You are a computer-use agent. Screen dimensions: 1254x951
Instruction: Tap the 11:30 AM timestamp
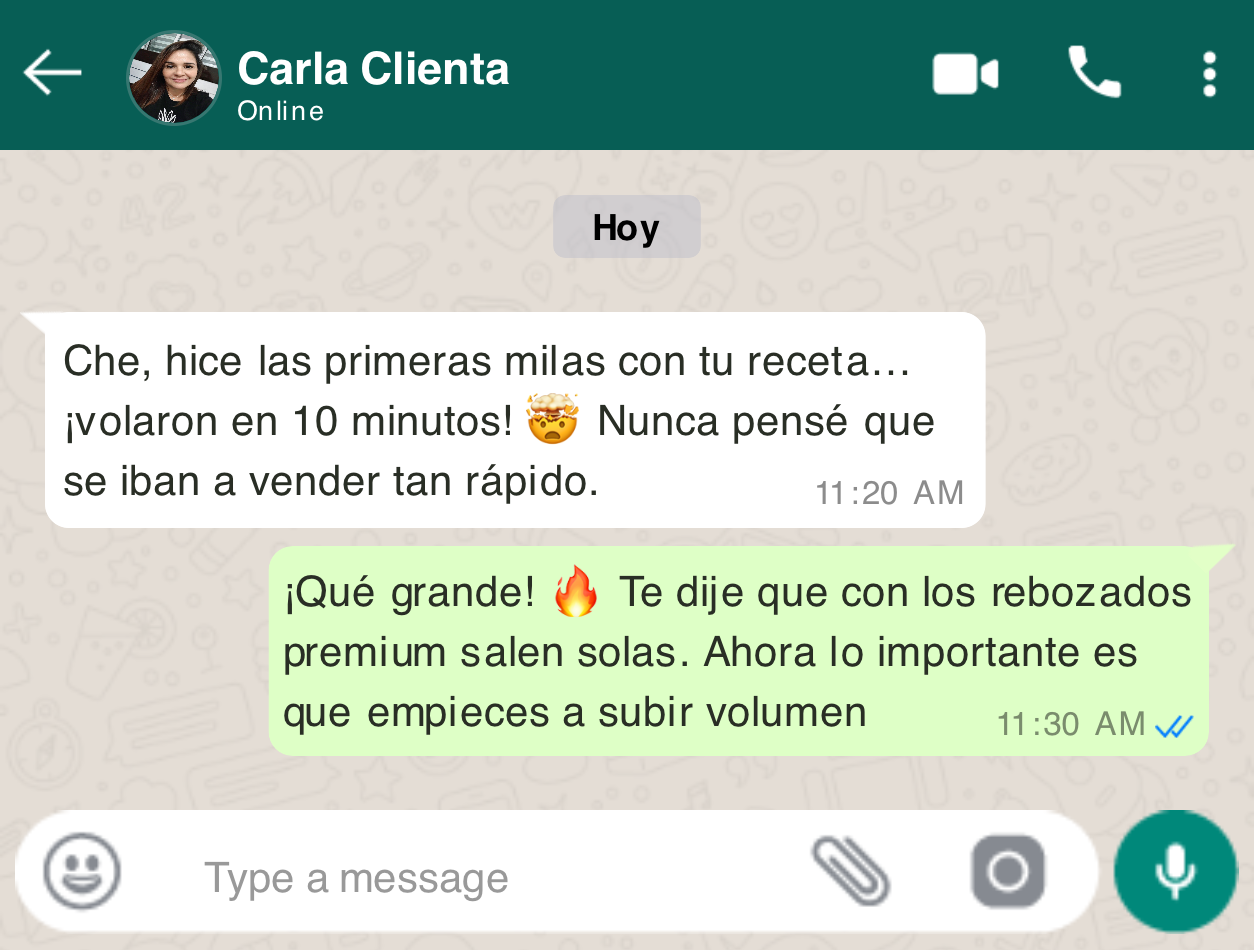[x=1071, y=724]
